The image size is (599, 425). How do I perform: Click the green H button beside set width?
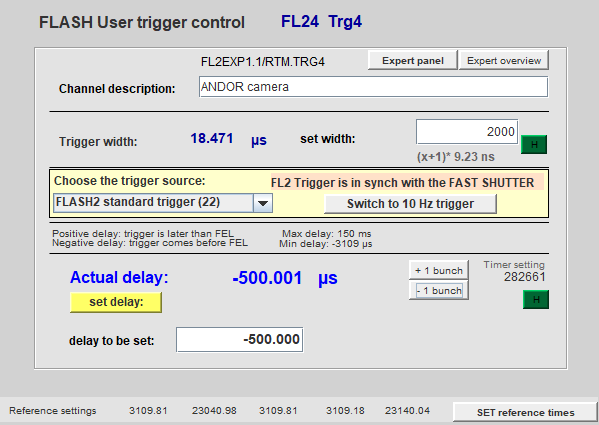pyautogui.click(x=534, y=144)
